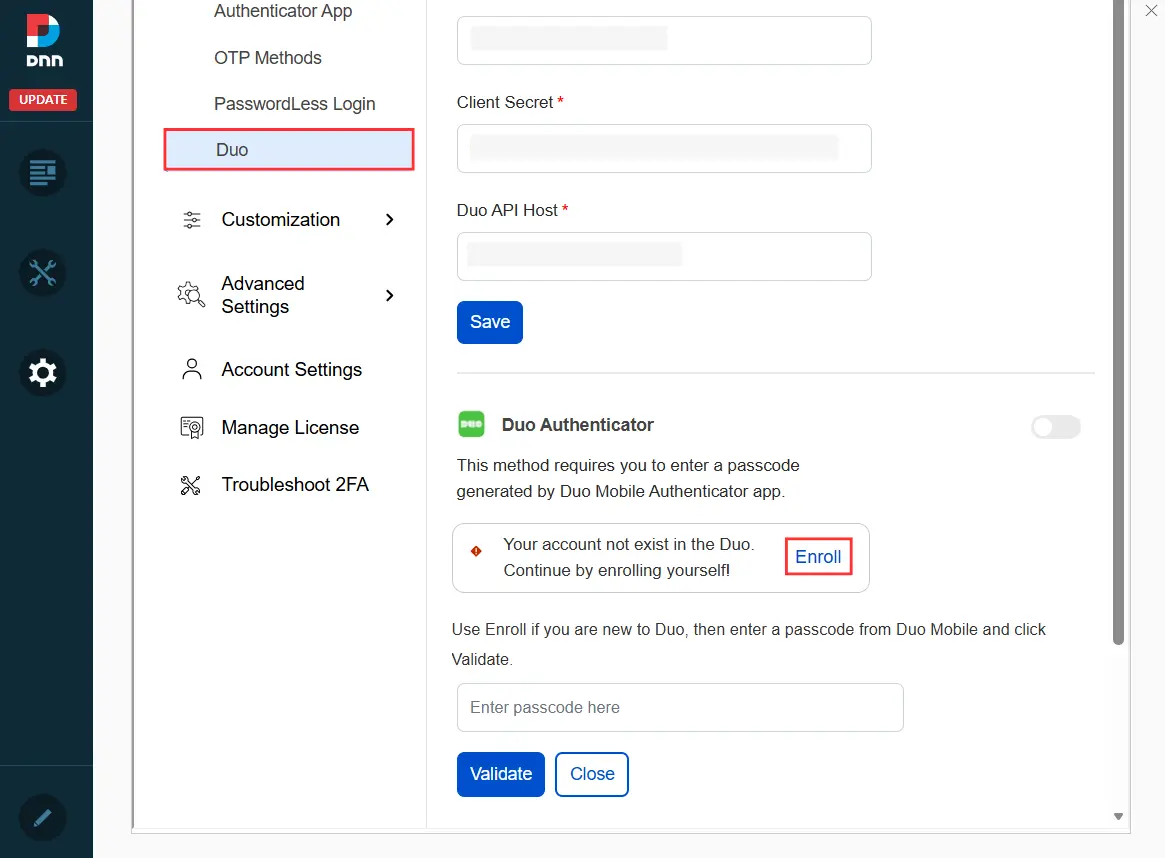Focus the topmost client ID input field

pos(664,40)
